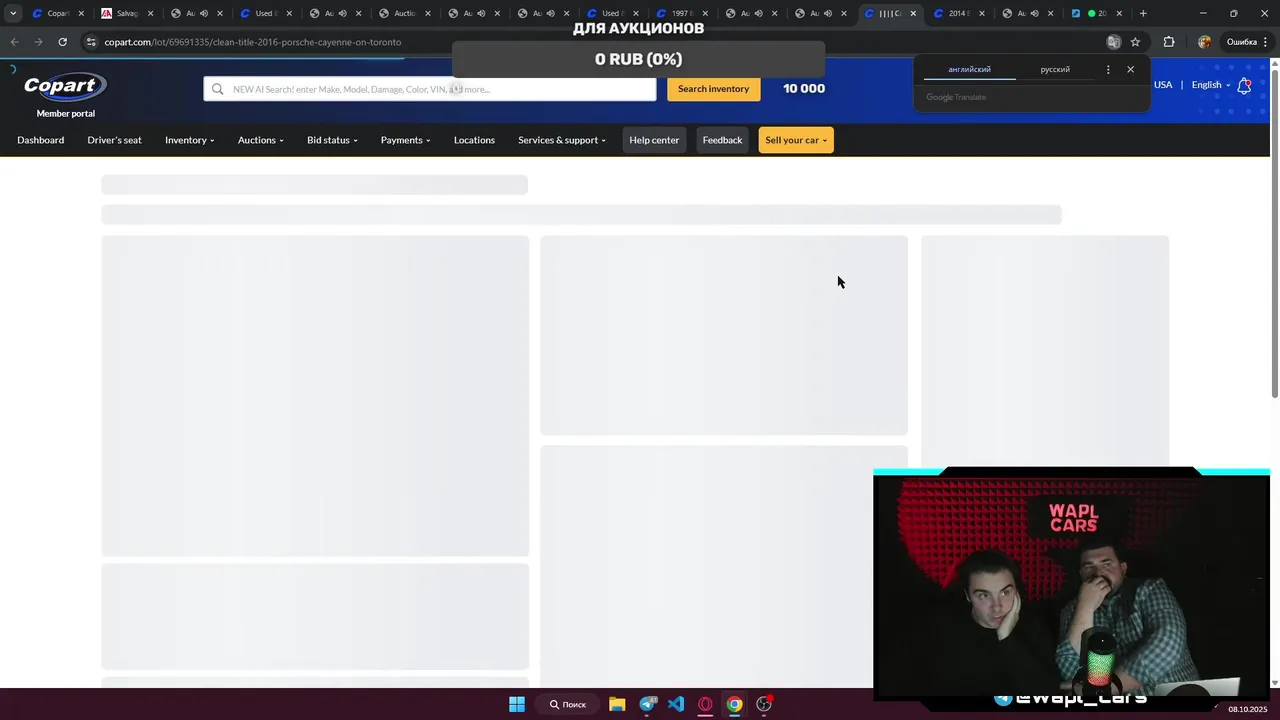Open the Sell your car dropdown
1280x720 pixels.
coord(796,140)
